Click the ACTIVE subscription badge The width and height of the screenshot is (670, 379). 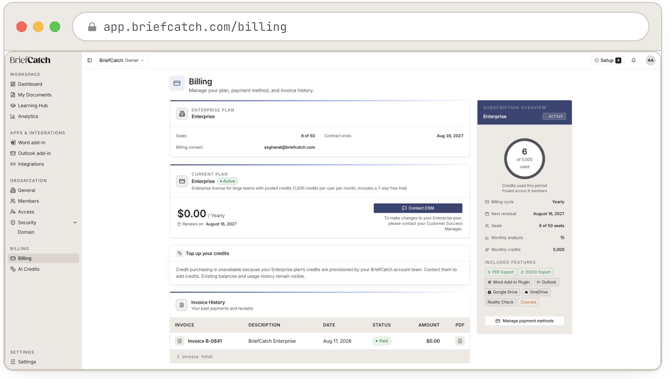(554, 116)
